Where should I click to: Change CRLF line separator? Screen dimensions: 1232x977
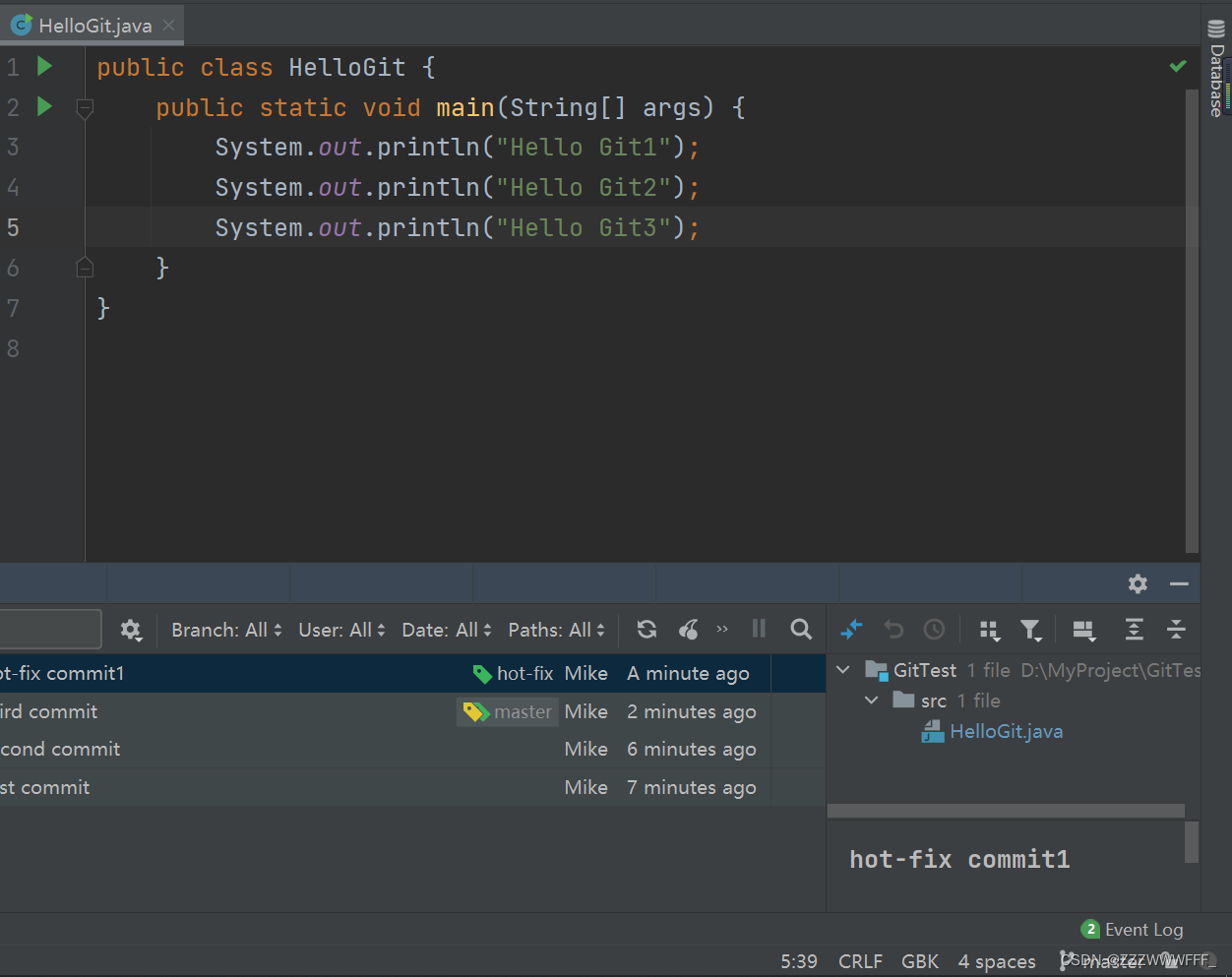tap(860, 961)
